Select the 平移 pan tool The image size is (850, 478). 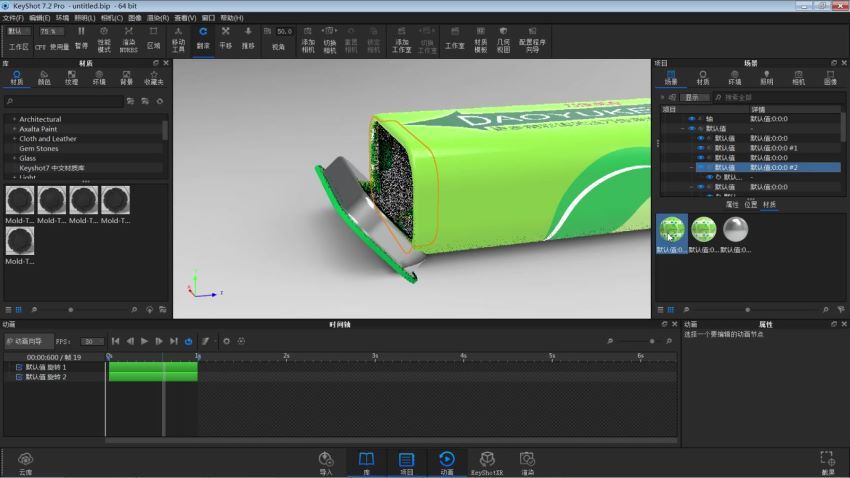click(226, 38)
